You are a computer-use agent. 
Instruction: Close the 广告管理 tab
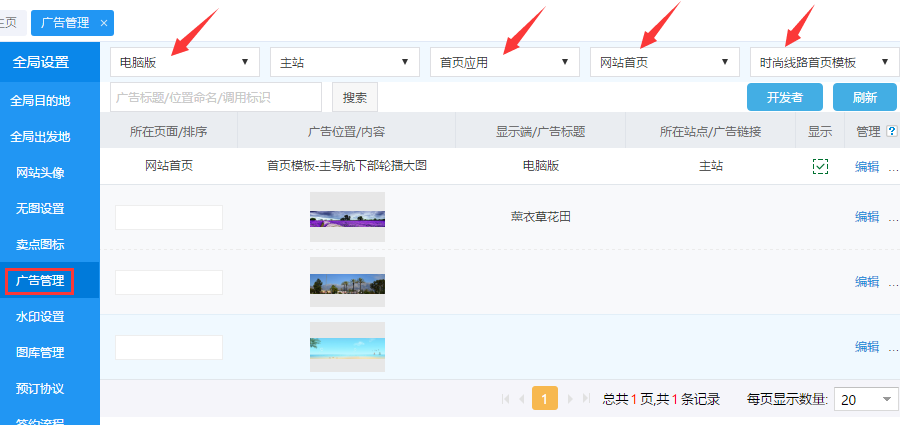tap(104, 22)
